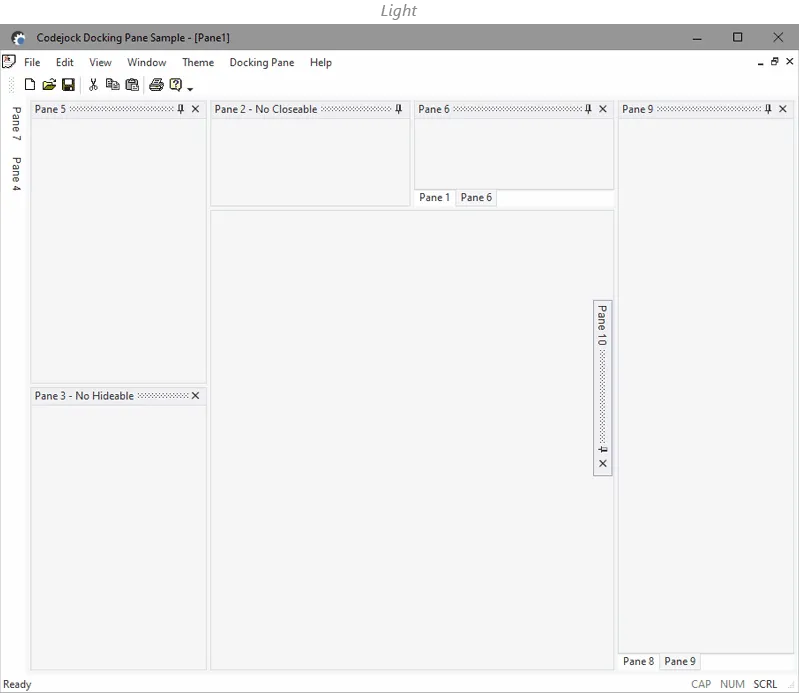Click the Print toolbar icon
The height and width of the screenshot is (693, 799).
156,85
